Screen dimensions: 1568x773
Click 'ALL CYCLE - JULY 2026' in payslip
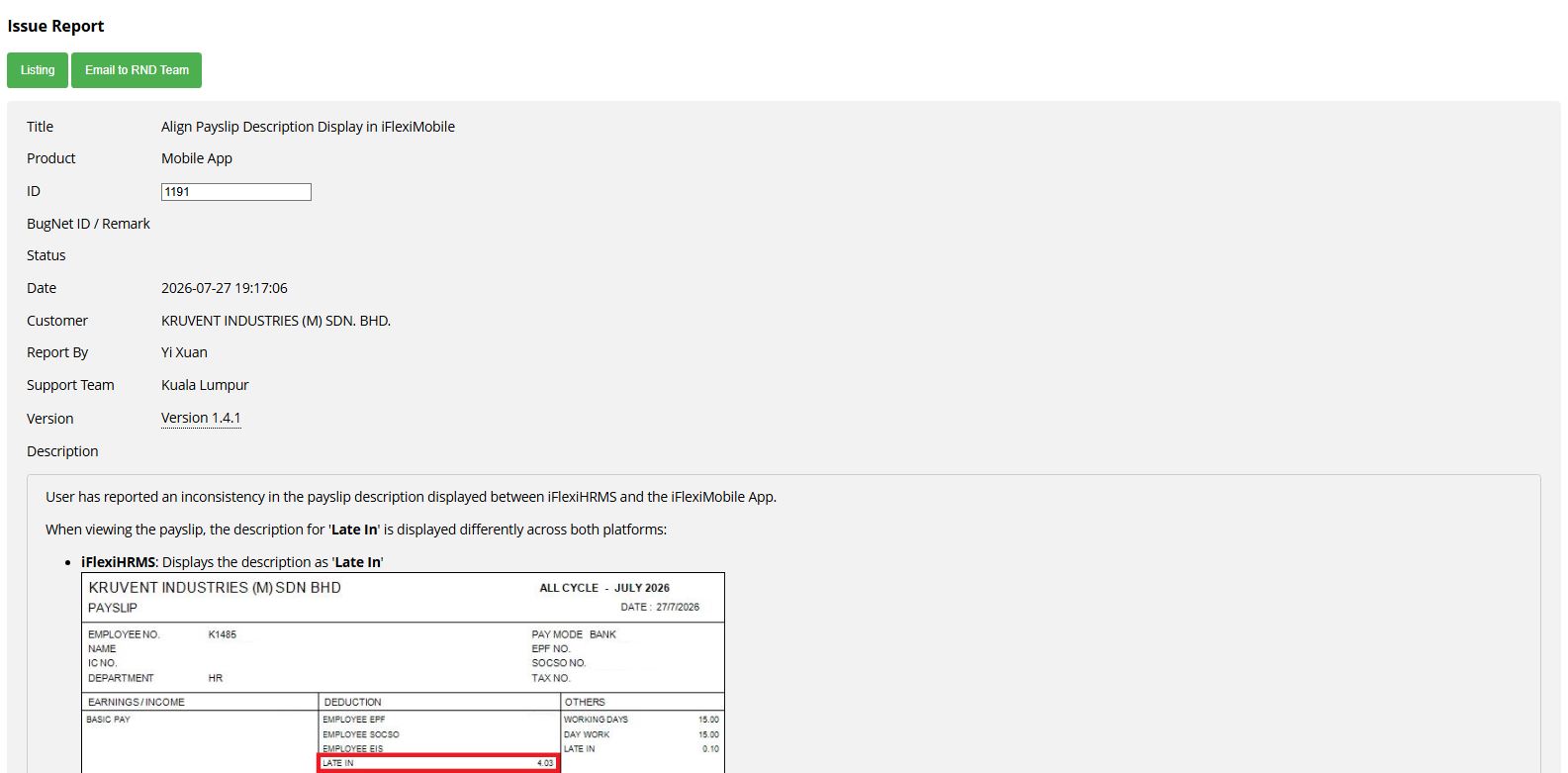(604, 588)
